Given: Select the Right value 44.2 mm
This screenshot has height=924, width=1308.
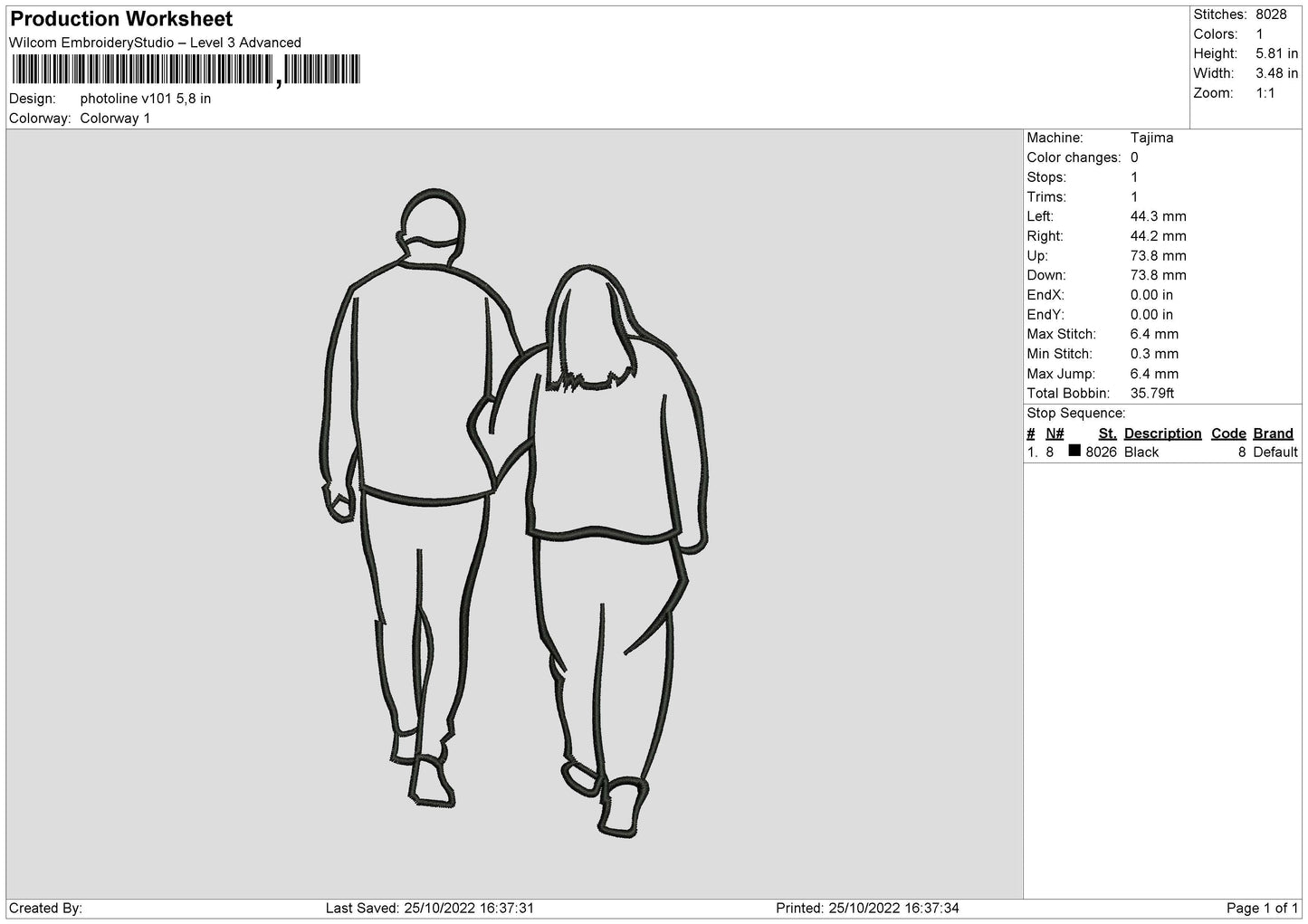Looking at the screenshot, I should click(1159, 236).
